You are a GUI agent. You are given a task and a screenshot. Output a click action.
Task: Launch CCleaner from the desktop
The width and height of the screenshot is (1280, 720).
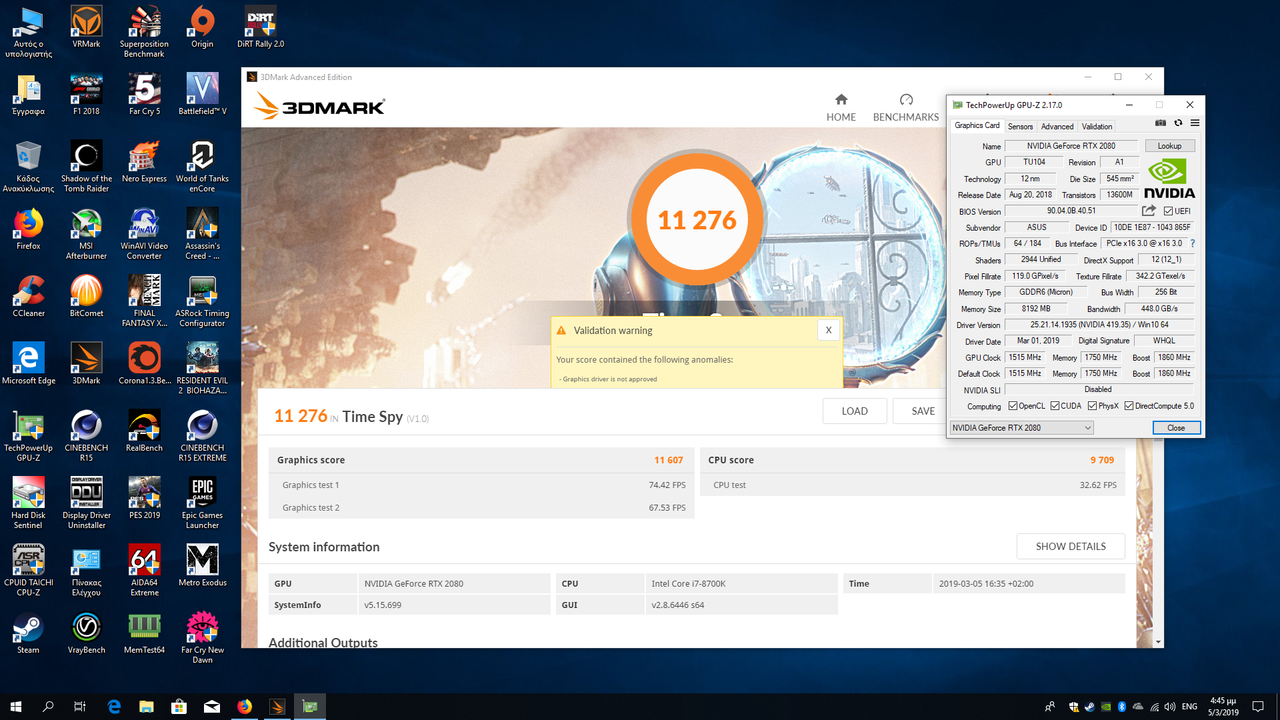click(x=28, y=295)
